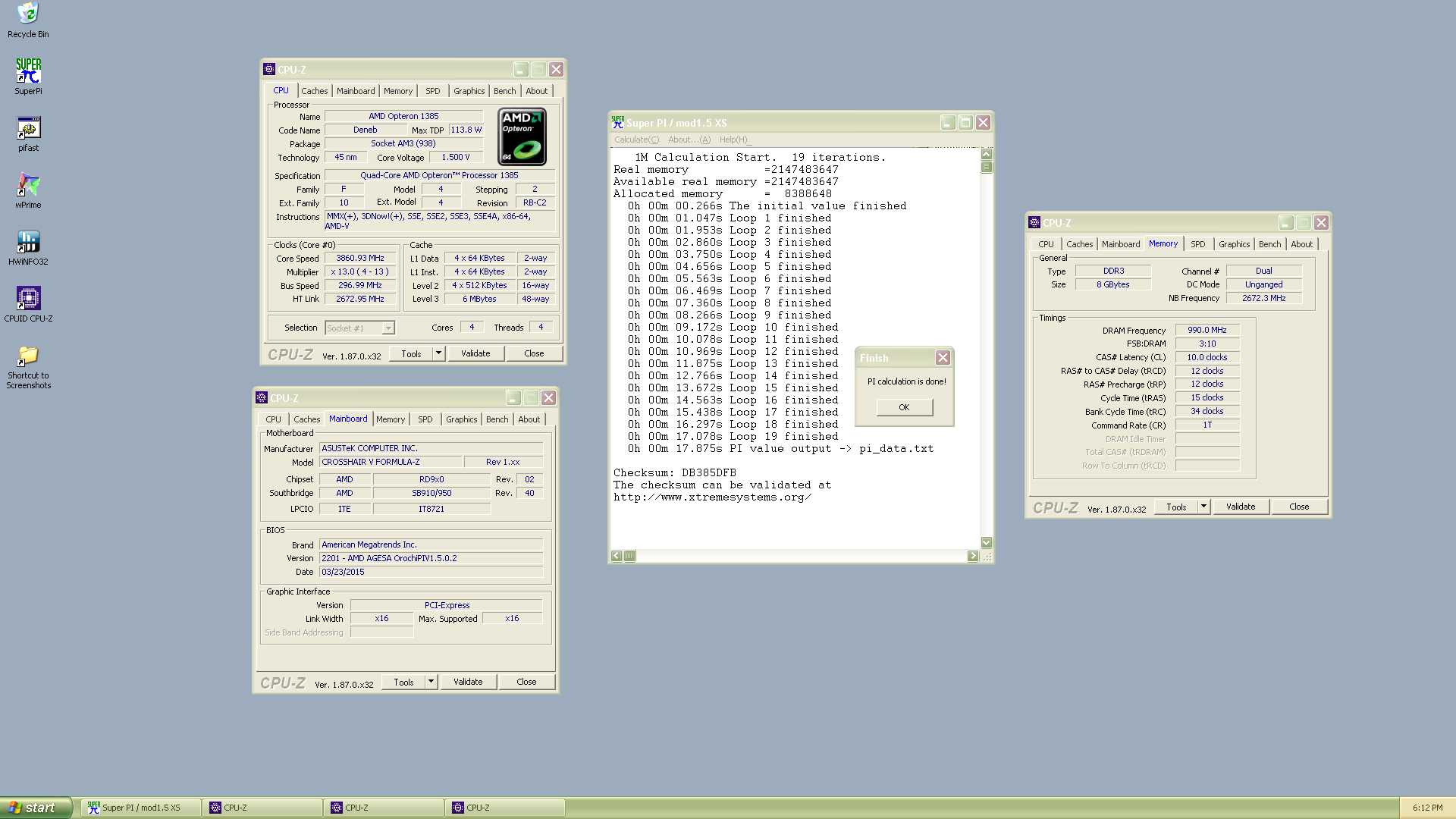Image resolution: width=1456 pixels, height=819 pixels.
Task: Click the Windows Start button
Action: point(36,808)
